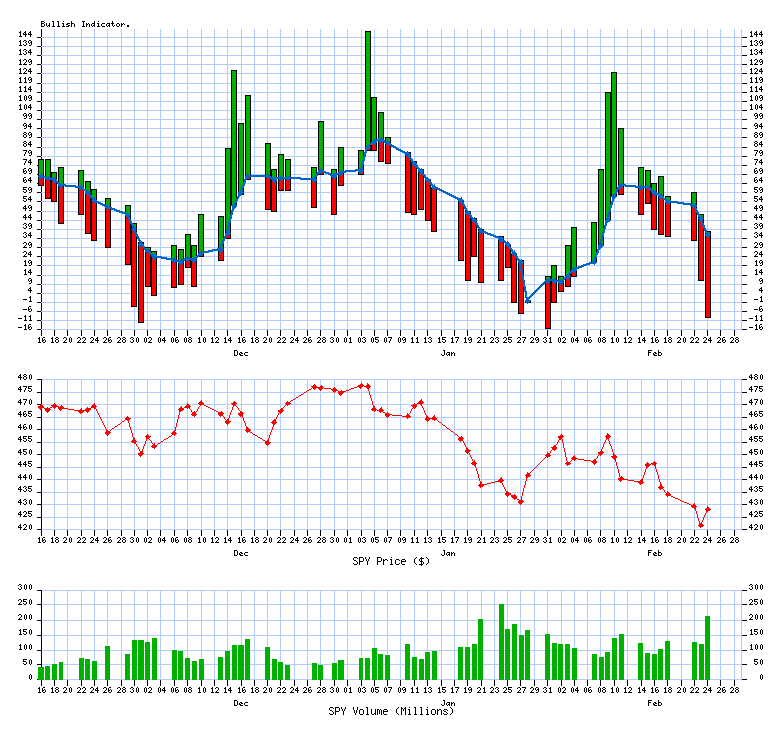Viewport: 784px width, 729px height.
Task: Click the lowest point of the blue line
Action: [528, 301]
